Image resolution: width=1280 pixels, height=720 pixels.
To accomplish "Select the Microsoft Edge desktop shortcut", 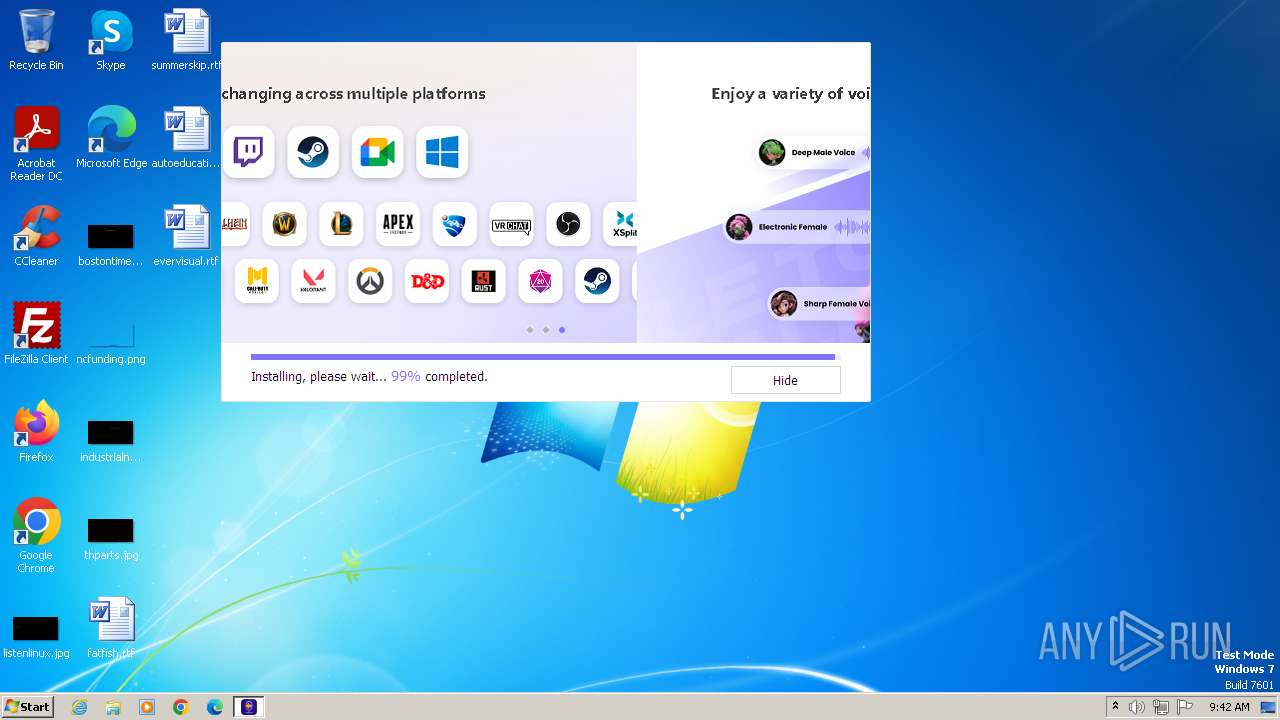I will pos(111,138).
